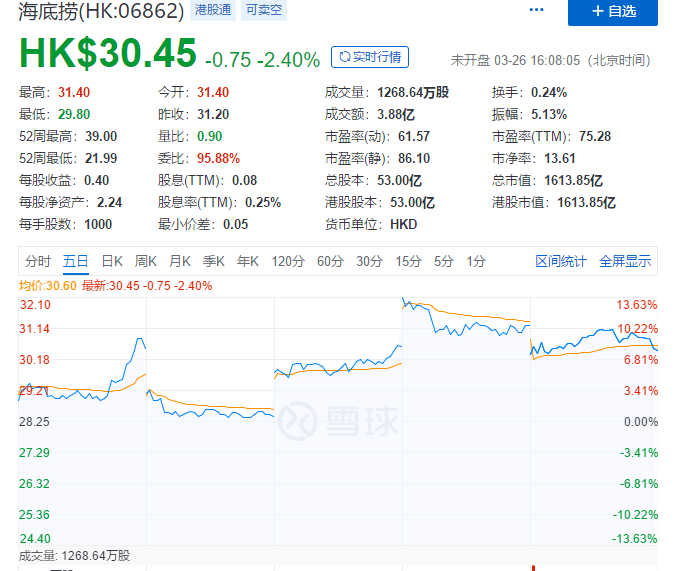The height and width of the screenshot is (571, 676).
Task: Click the 0.00% percent axis label
Action: 641,421
